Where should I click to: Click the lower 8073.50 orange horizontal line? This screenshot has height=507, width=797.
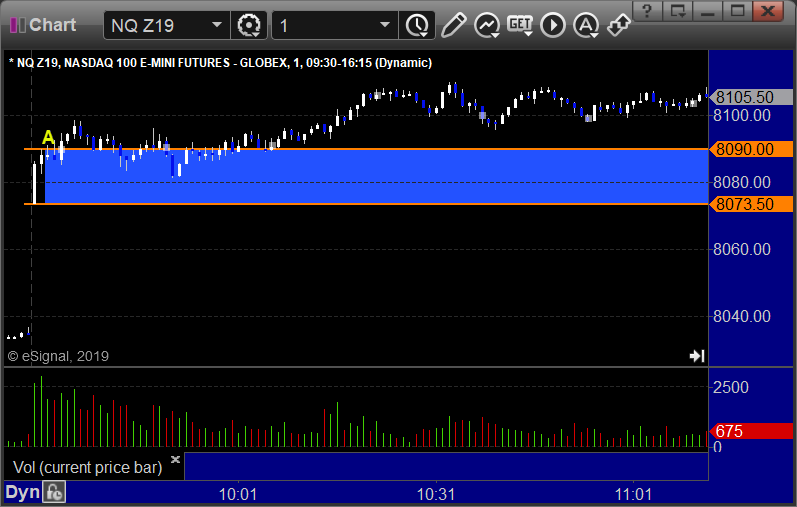366,204
